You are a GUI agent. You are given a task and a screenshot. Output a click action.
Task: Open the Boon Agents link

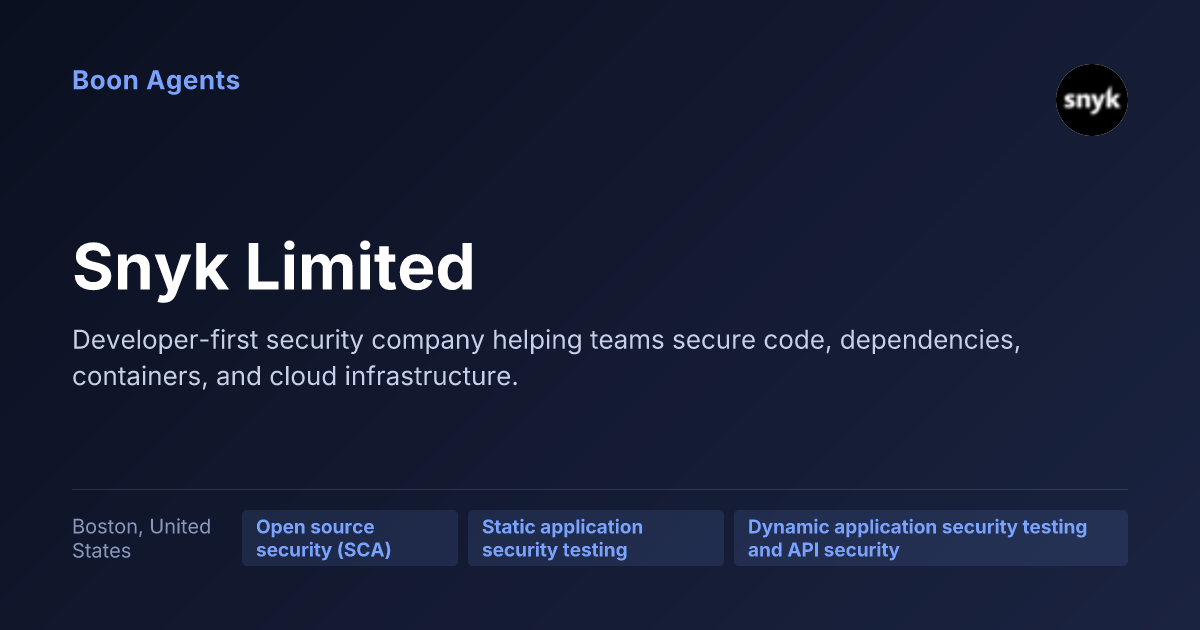click(156, 81)
